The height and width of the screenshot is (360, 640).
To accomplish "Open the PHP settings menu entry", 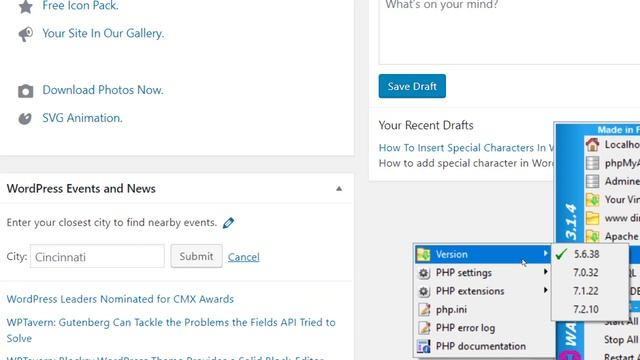I will (483, 273).
